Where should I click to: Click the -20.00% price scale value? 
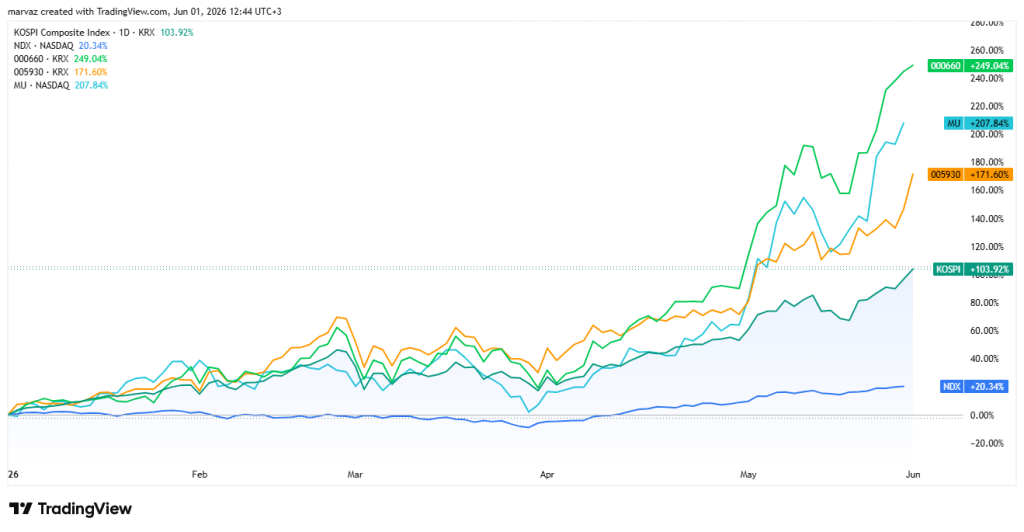click(987, 443)
